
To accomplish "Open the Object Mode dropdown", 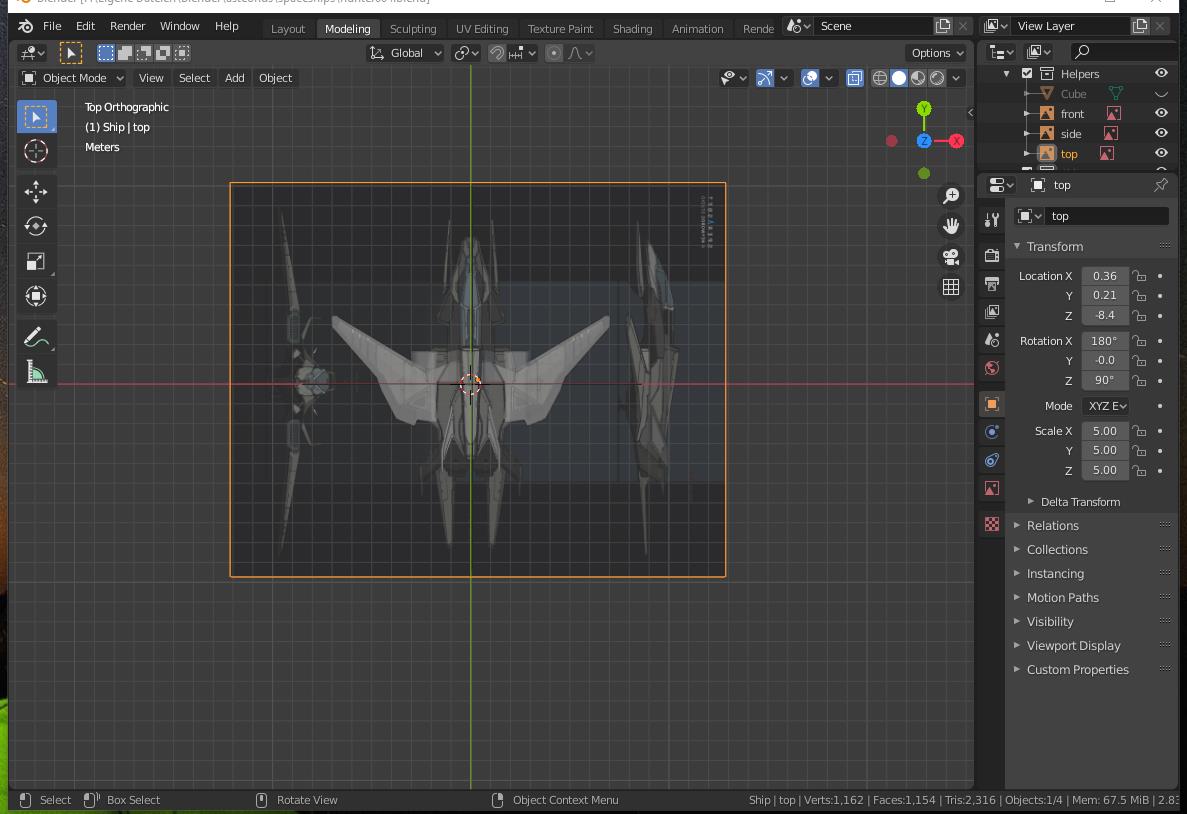I will coord(73,78).
